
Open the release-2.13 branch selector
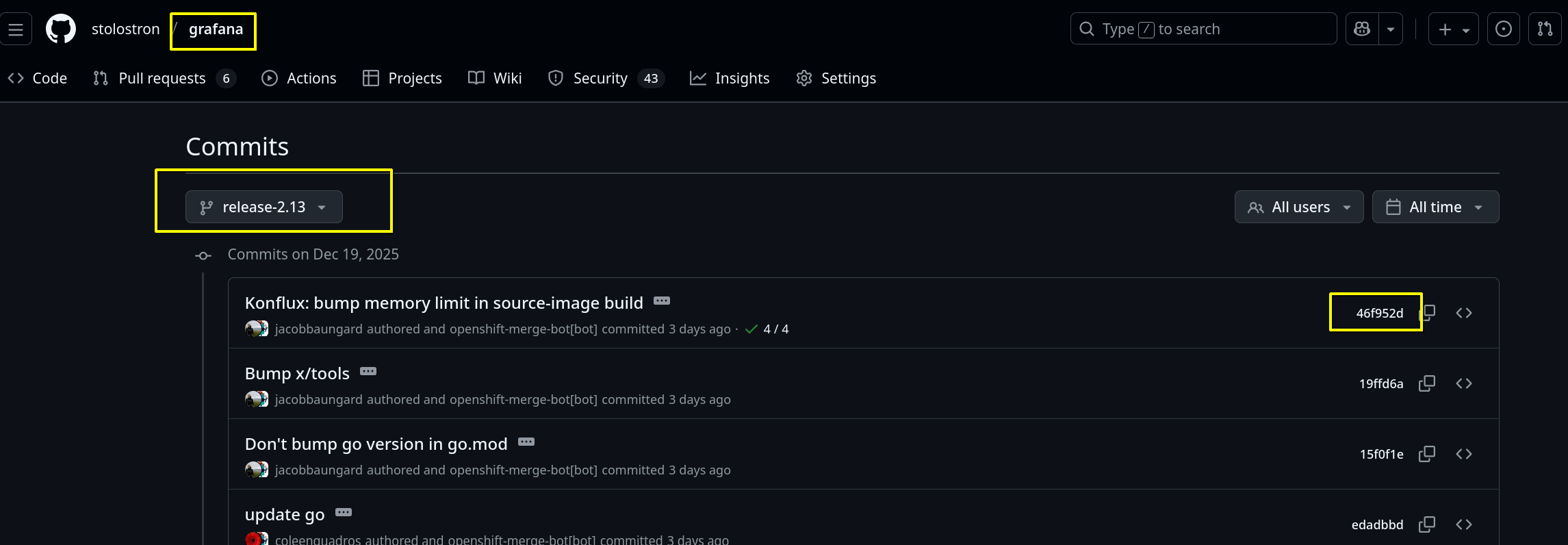(x=264, y=207)
